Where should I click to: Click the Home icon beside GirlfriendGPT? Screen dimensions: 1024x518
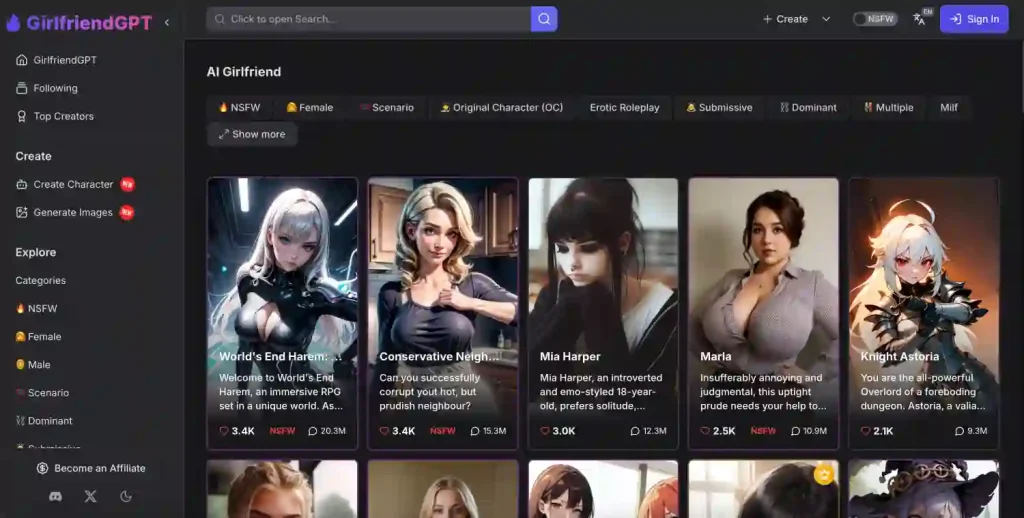pyautogui.click(x=22, y=60)
